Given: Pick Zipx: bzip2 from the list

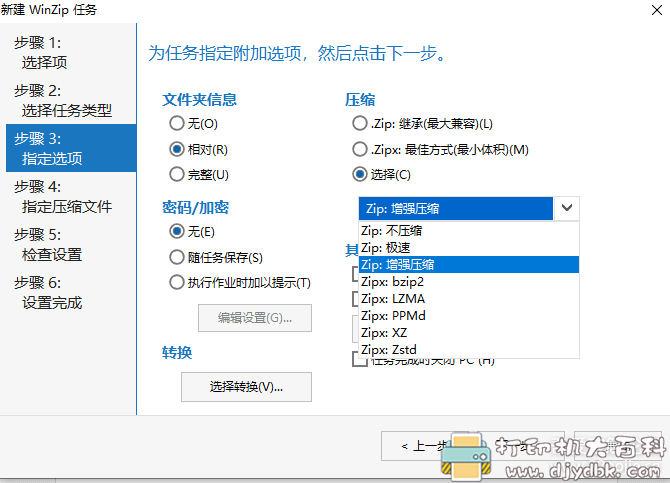Looking at the screenshot, I should click(469, 282).
